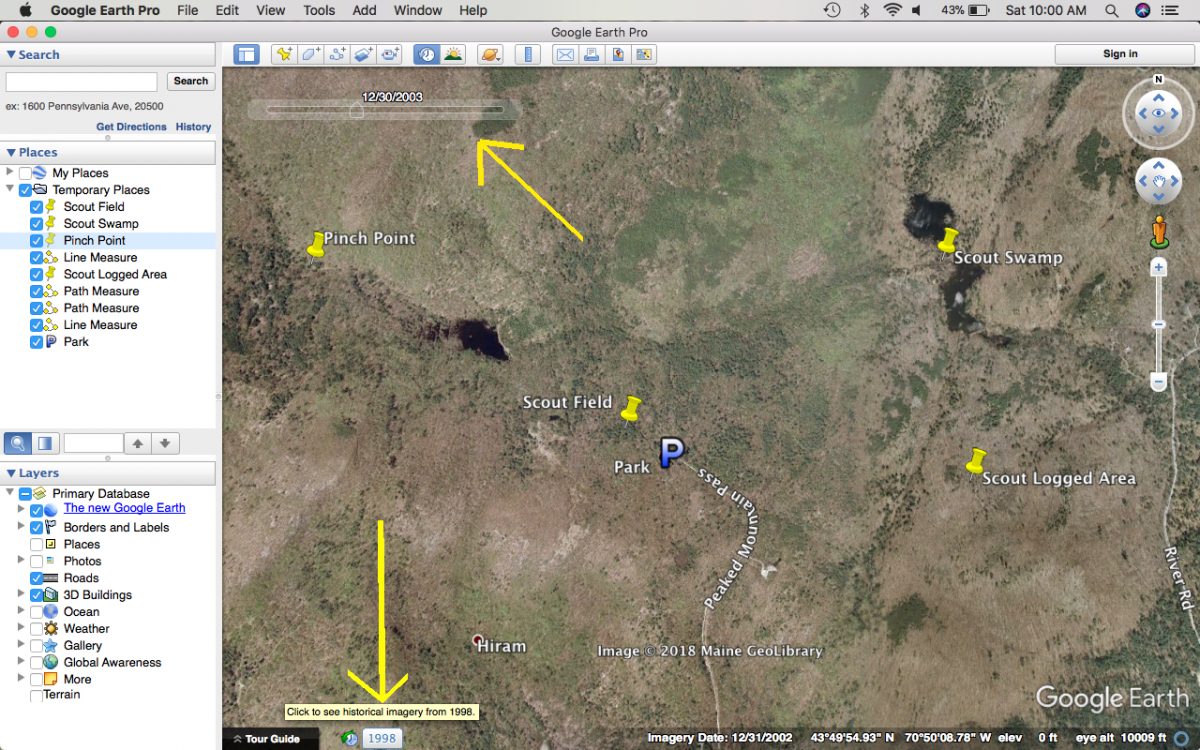Open the Tools menu

click(x=319, y=10)
